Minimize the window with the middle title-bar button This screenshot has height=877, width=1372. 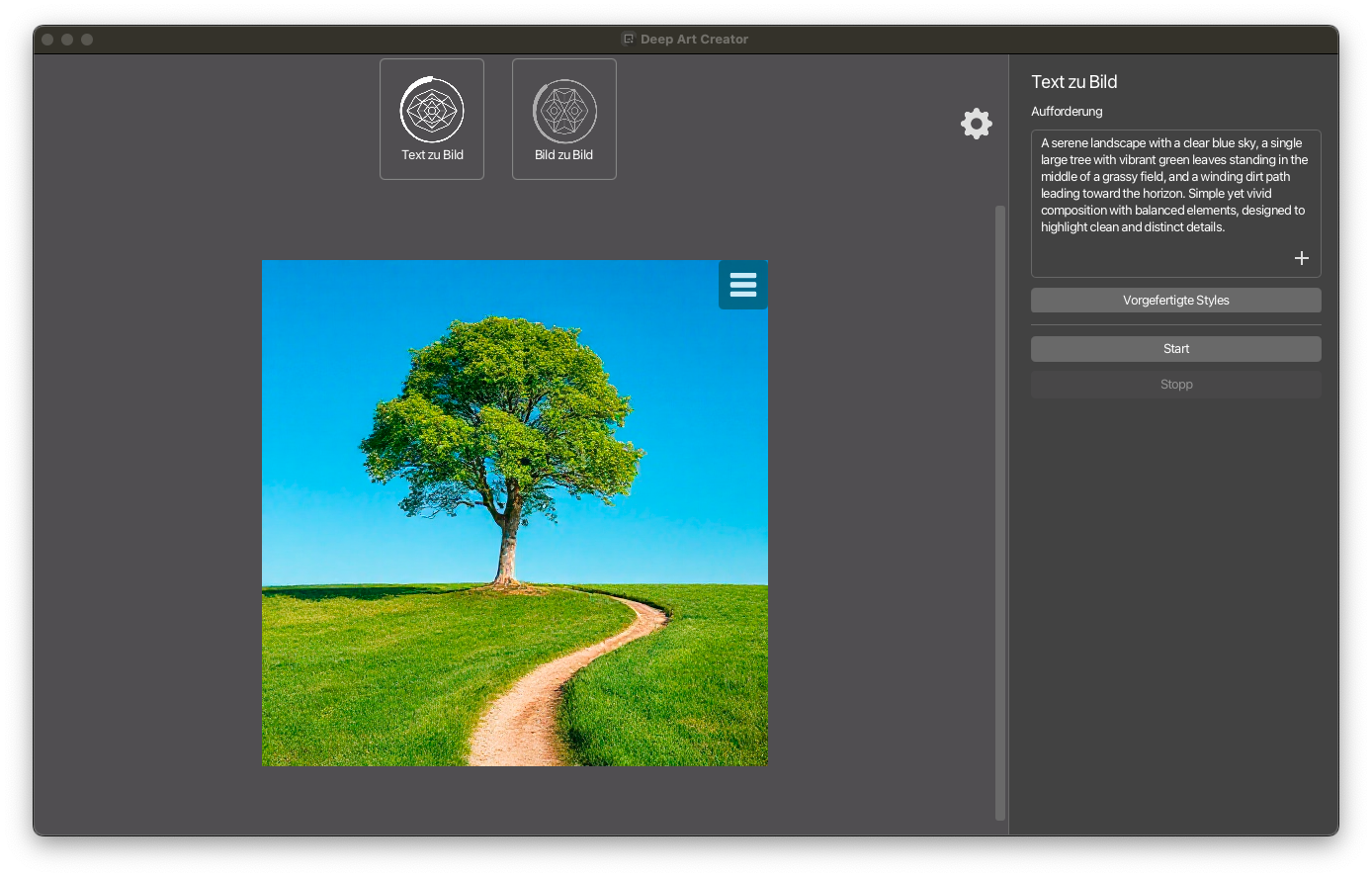click(67, 40)
